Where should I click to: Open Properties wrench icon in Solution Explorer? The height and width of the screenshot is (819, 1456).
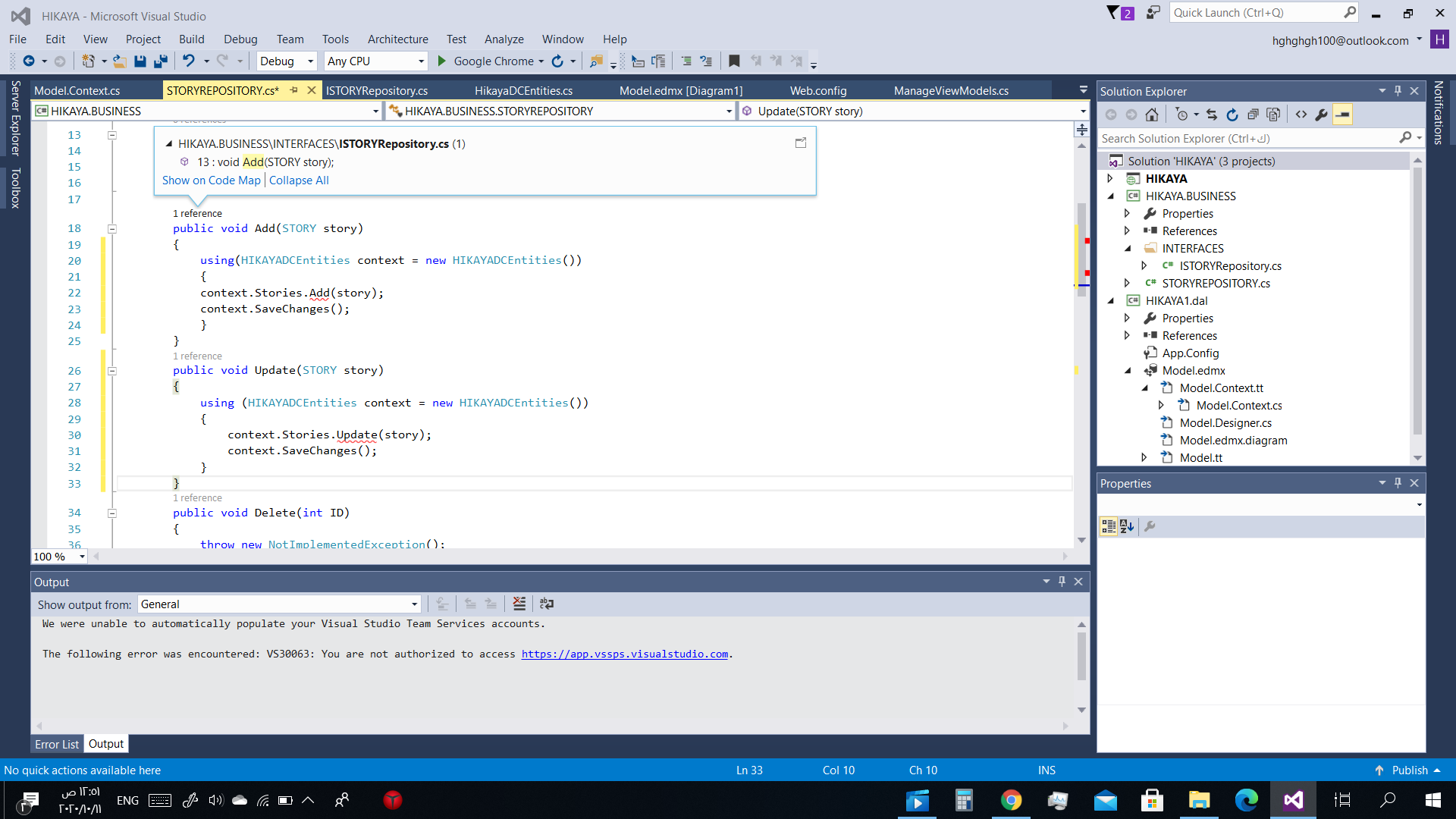pos(1322,115)
